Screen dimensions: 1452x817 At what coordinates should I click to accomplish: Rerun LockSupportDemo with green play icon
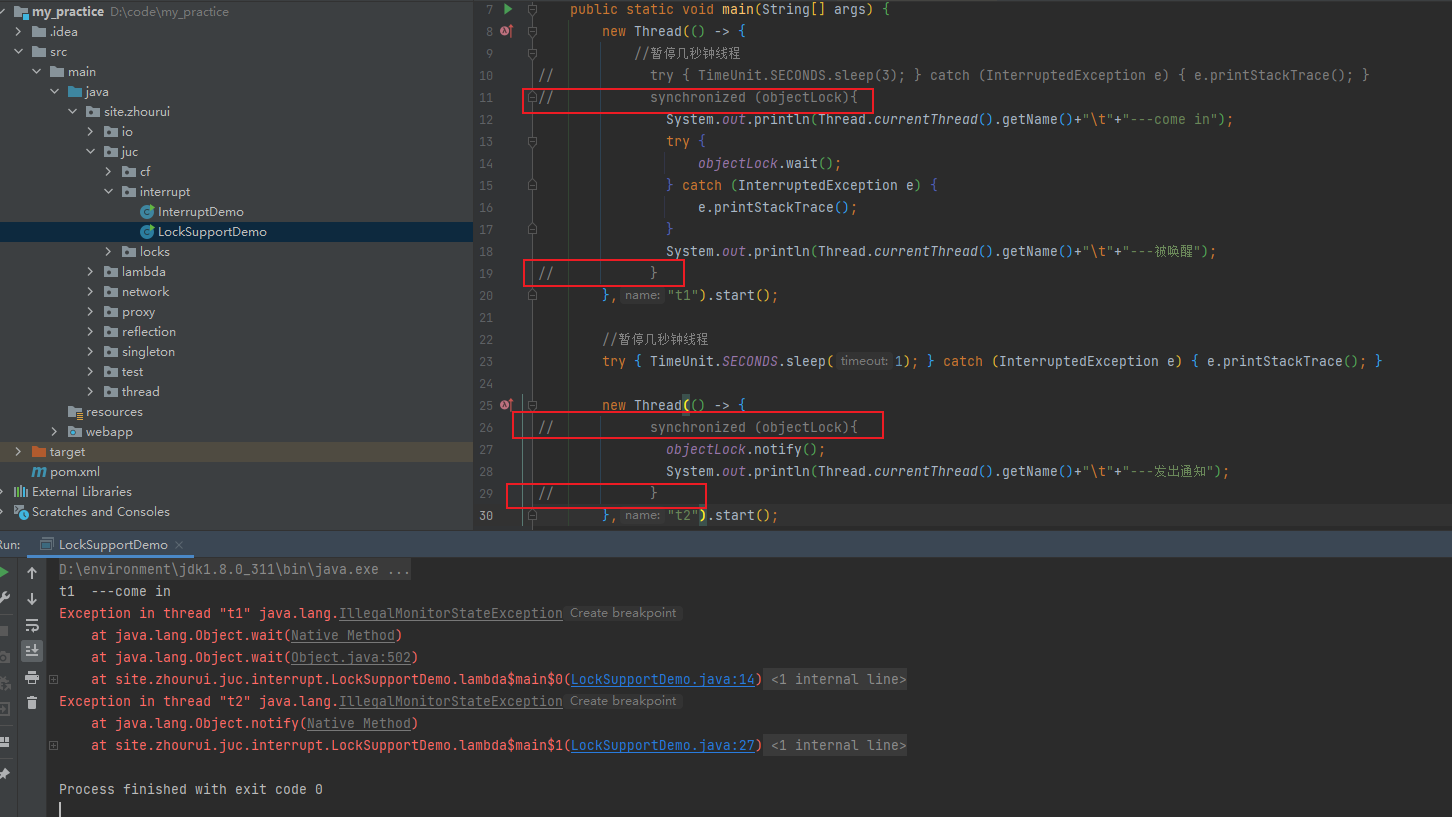pos(4,572)
